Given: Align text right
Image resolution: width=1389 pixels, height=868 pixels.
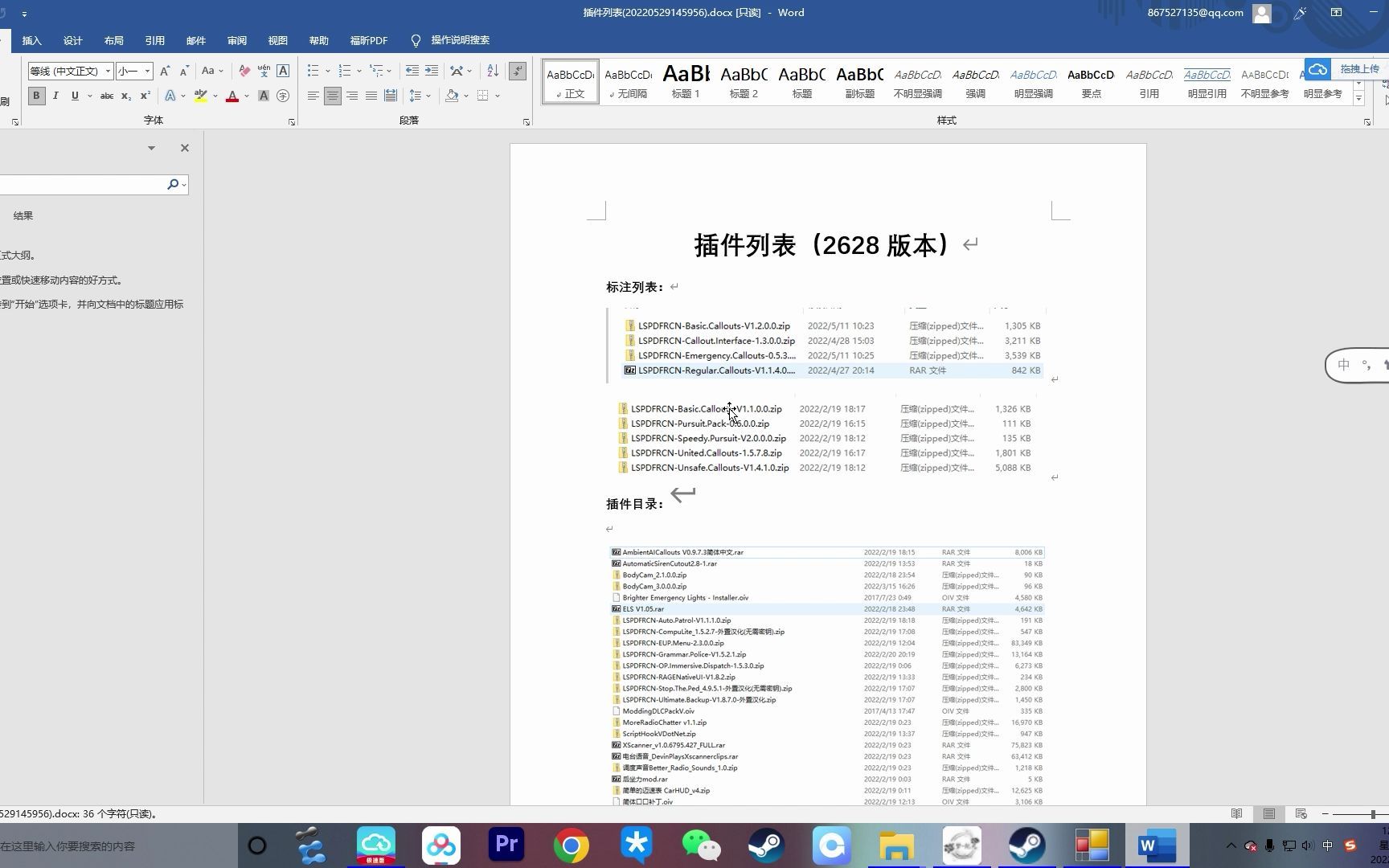Looking at the screenshot, I should tap(351, 96).
